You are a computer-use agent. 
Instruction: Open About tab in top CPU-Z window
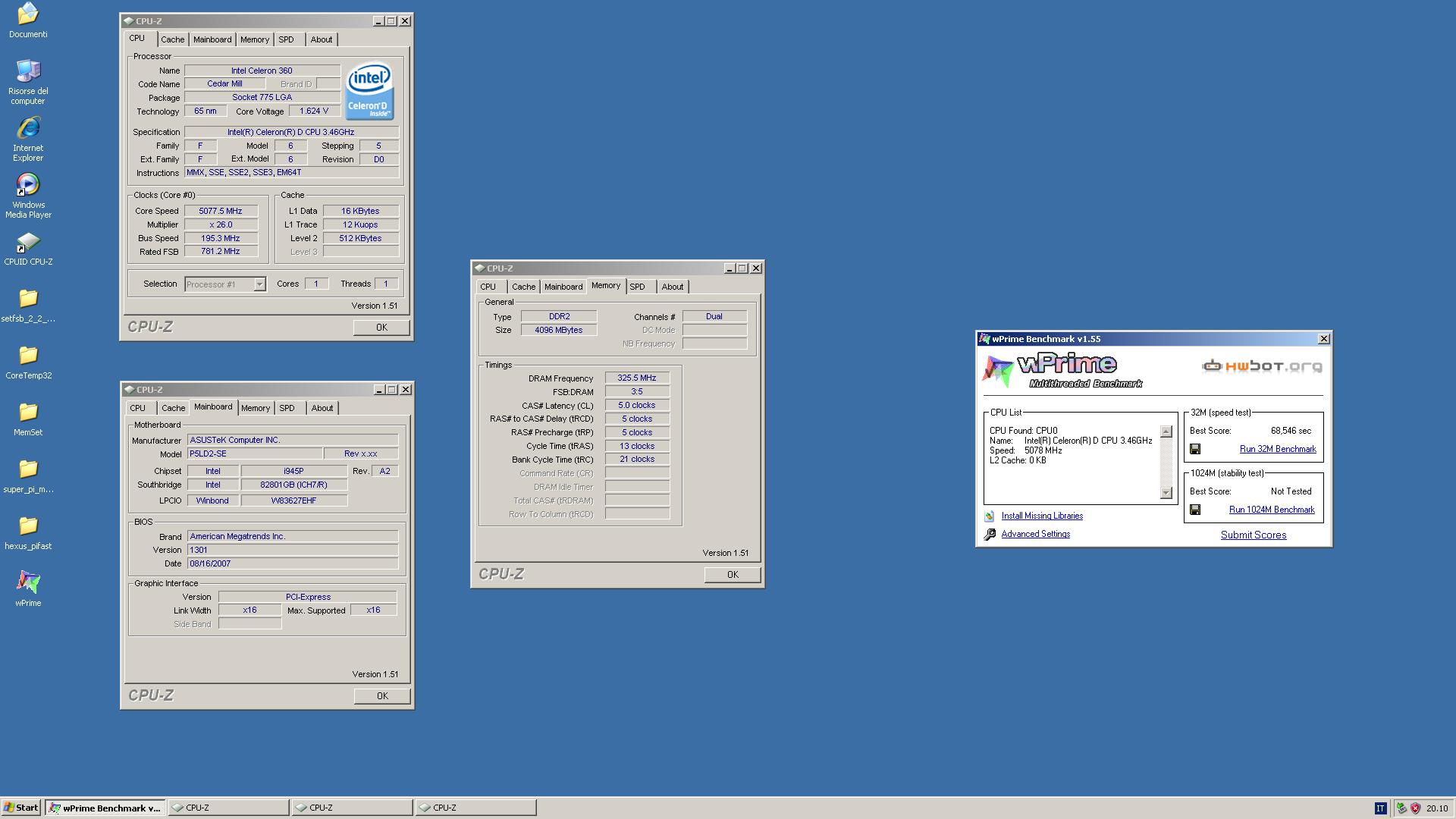pos(322,39)
